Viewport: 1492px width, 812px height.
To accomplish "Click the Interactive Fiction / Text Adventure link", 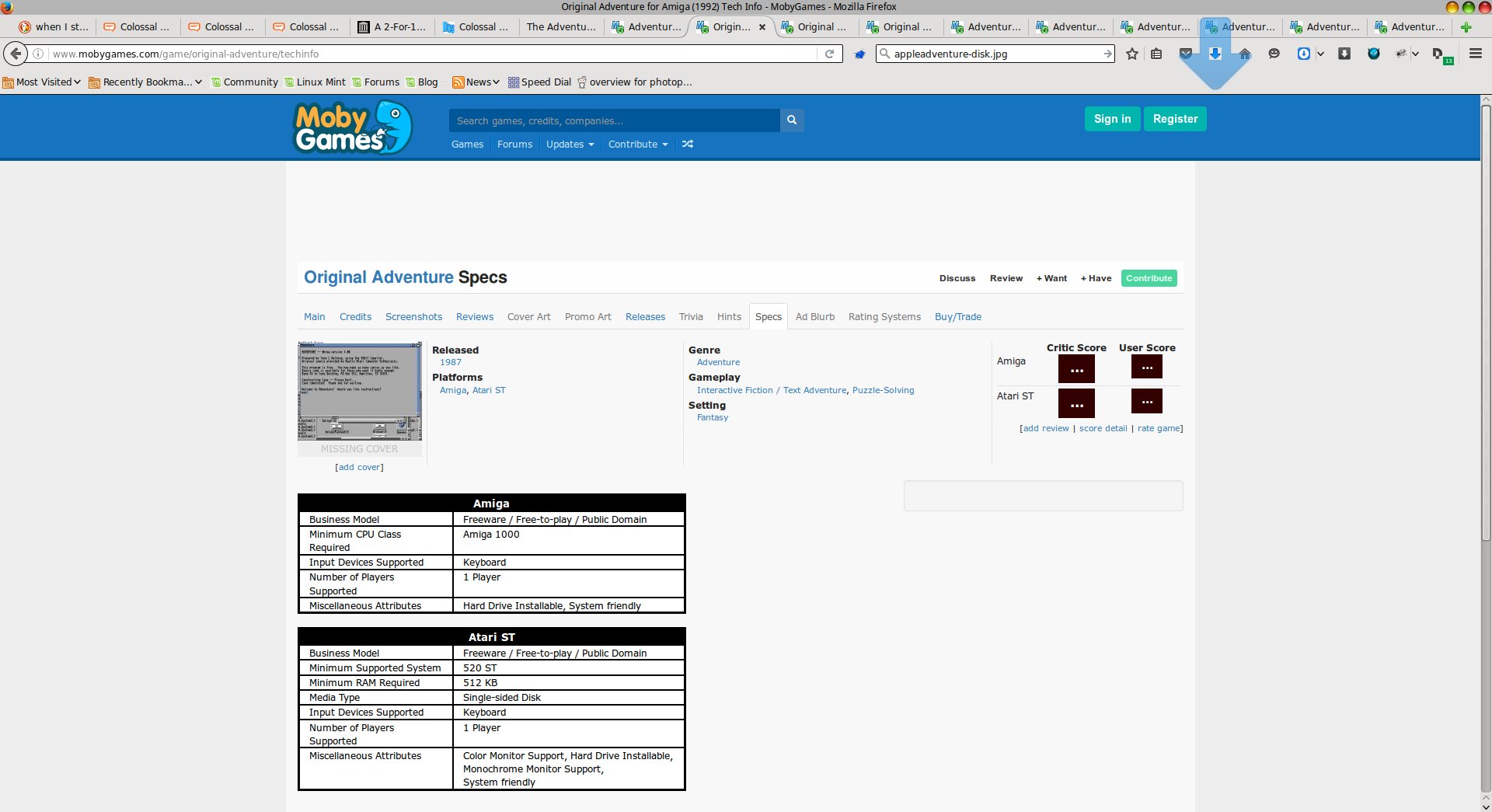I will click(x=771, y=391).
